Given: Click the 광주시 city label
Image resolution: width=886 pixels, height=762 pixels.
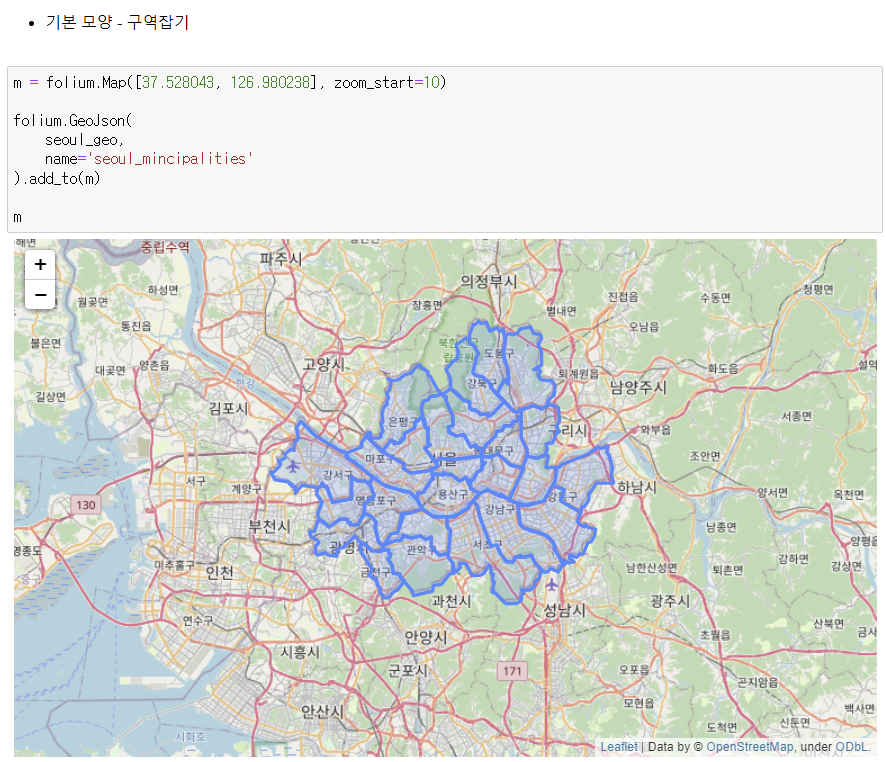Looking at the screenshot, I should coord(670,601).
